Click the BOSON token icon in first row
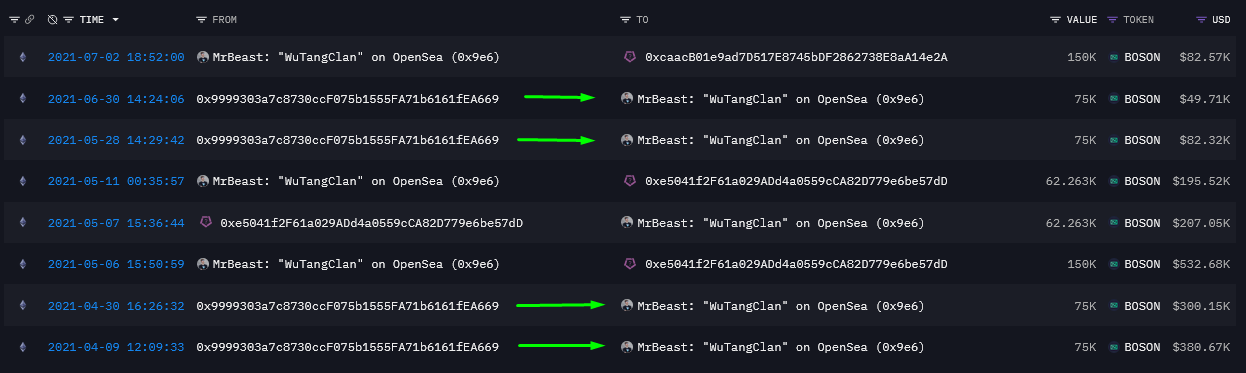 pyautogui.click(x=1113, y=58)
